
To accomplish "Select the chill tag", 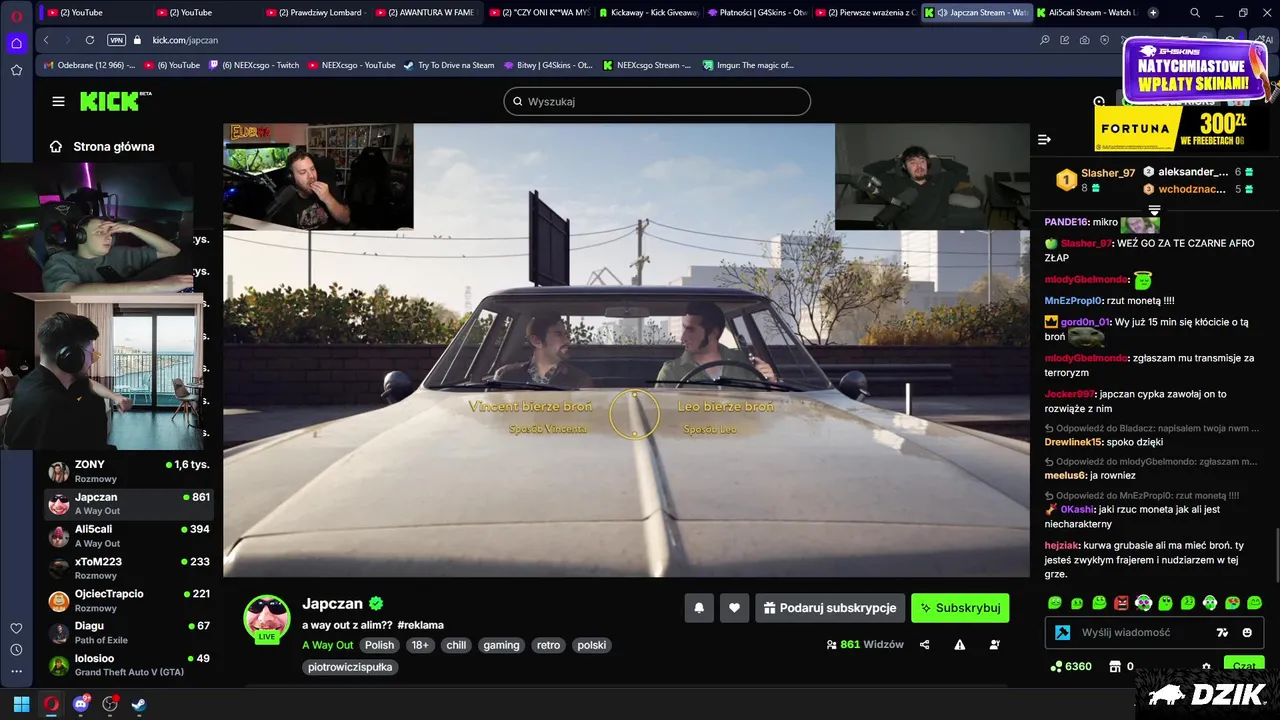I will (x=456, y=645).
